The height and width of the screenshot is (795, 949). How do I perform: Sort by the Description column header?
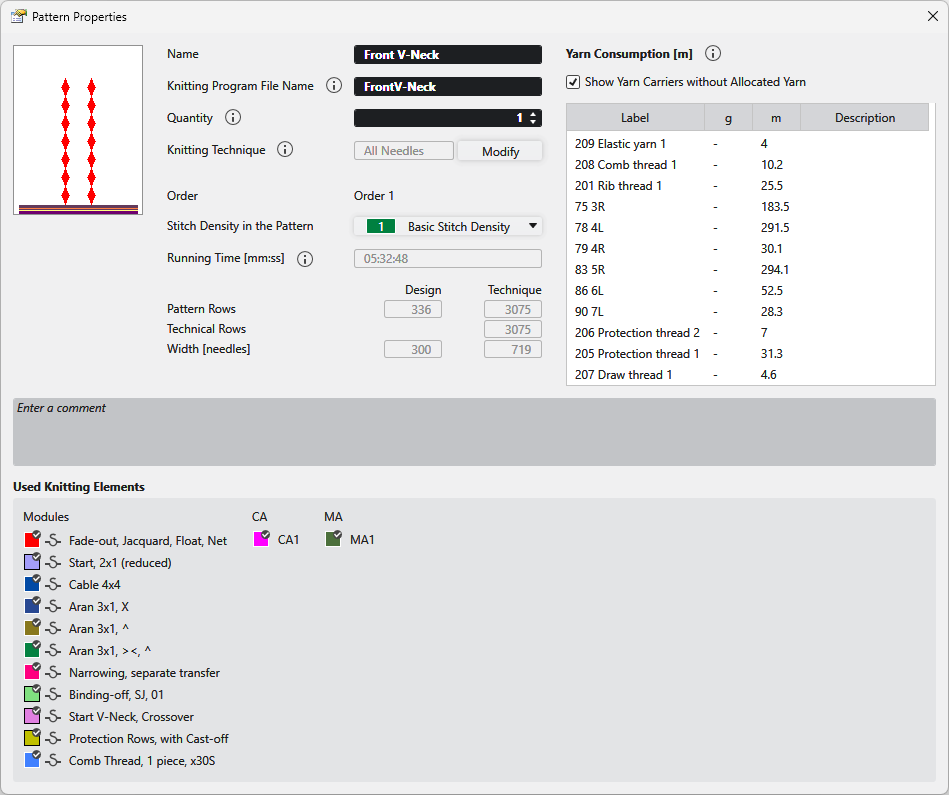(864, 118)
